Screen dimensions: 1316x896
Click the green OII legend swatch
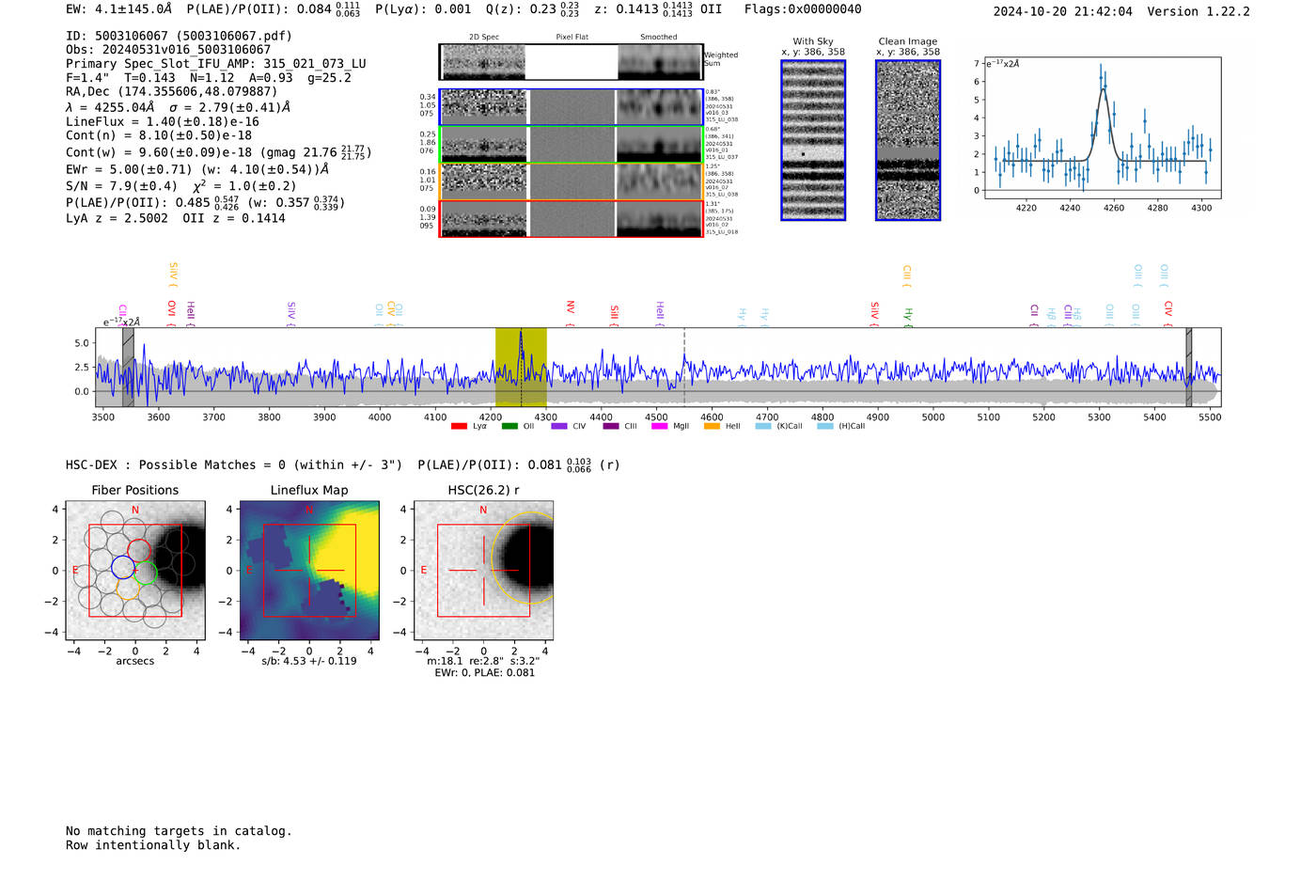[509, 426]
